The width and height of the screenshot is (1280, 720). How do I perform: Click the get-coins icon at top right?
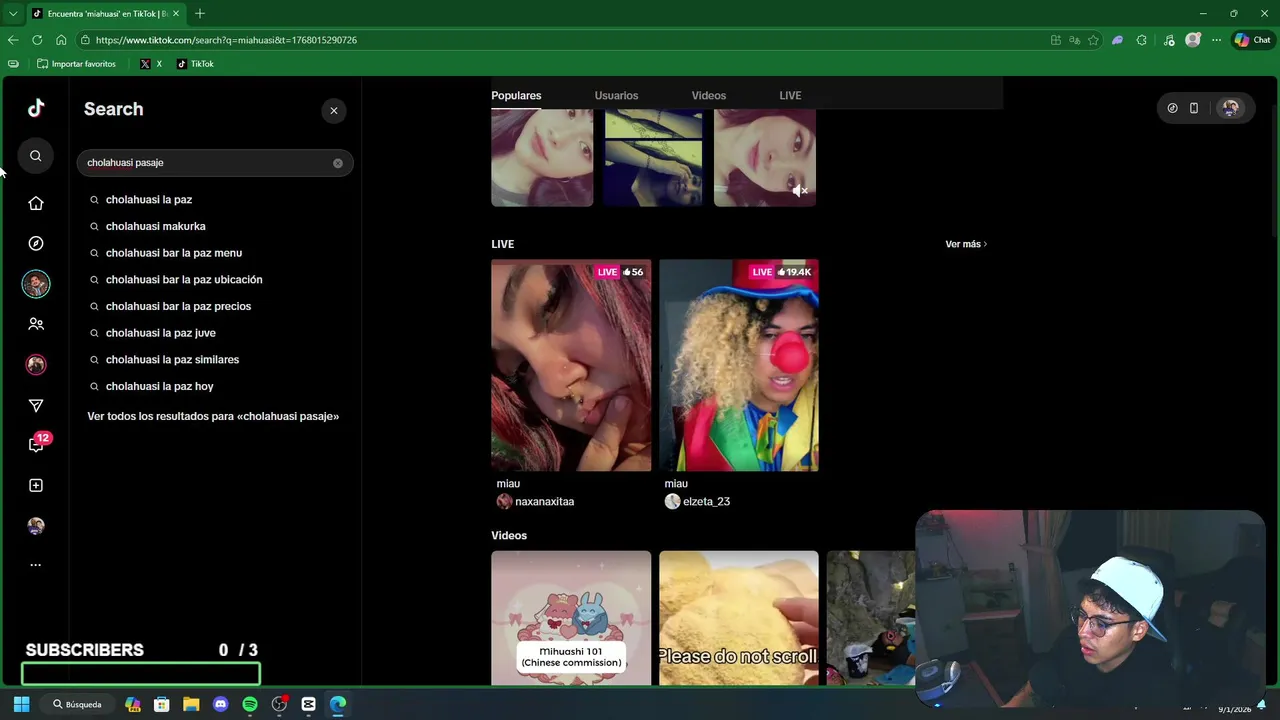(1172, 108)
